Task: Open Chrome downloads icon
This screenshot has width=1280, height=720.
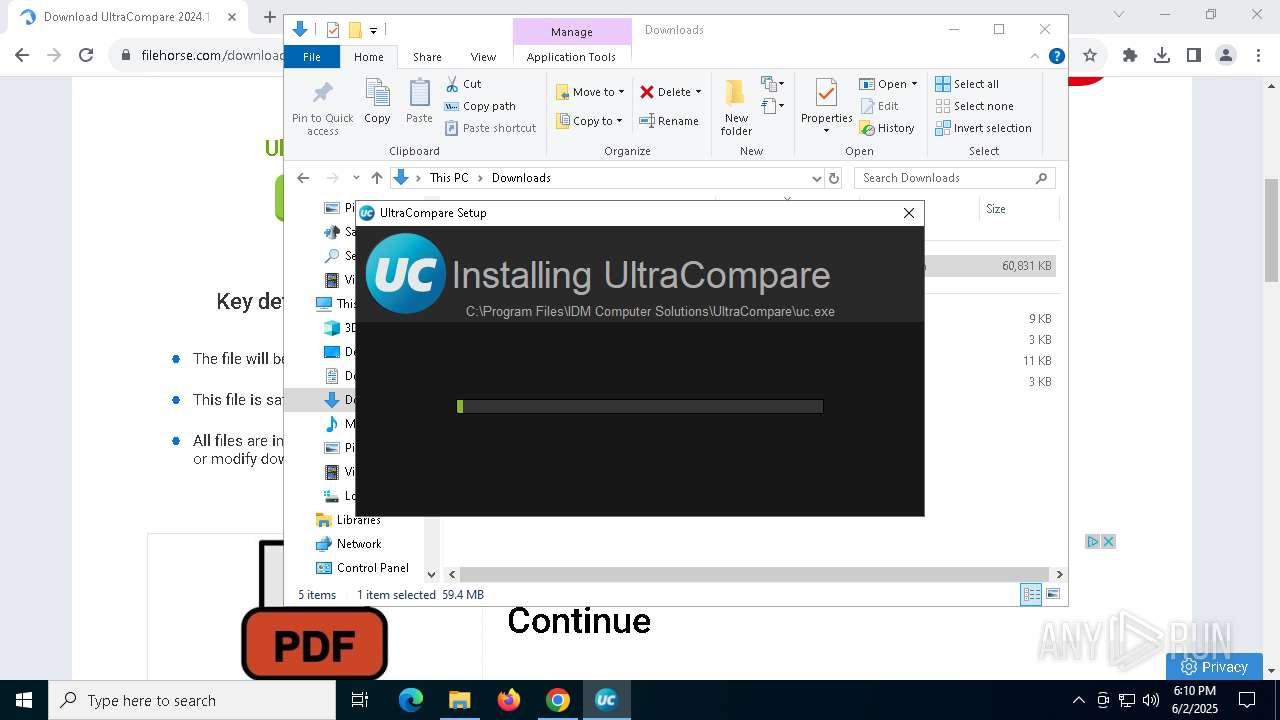Action: [1162, 56]
